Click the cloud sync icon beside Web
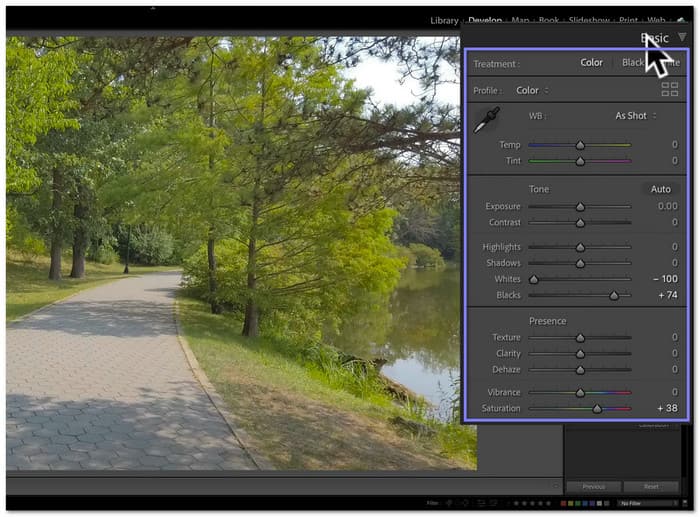This screenshot has height=517, width=700. coord(683,19)
